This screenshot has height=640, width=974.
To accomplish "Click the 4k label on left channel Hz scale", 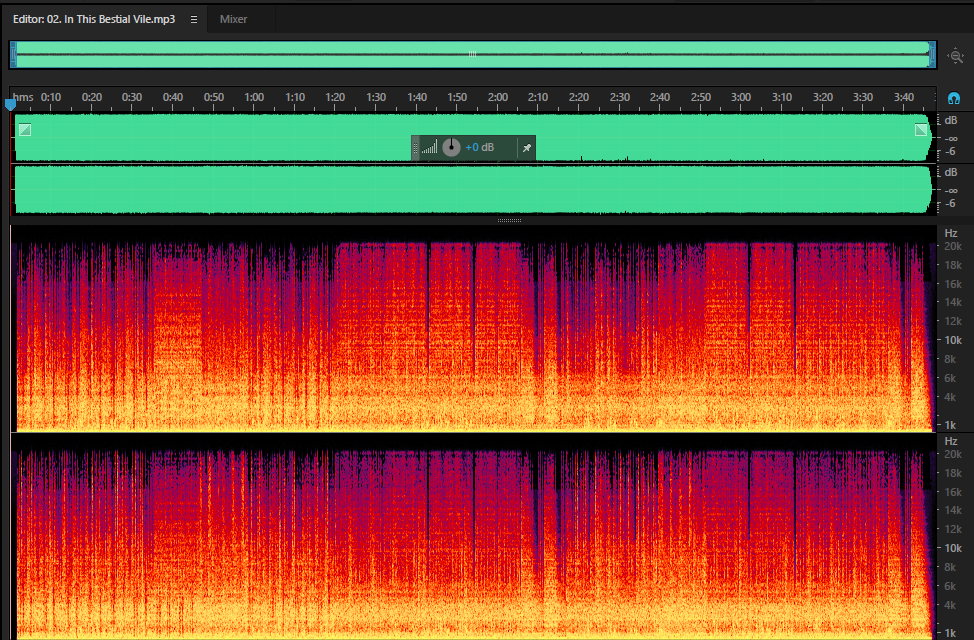I will tap(950, 396).
